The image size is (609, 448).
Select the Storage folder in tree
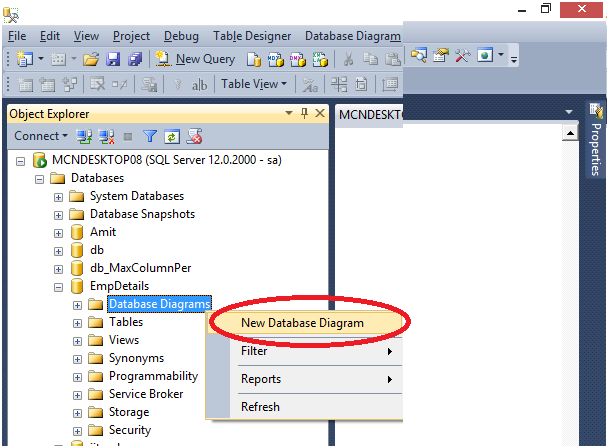coord(129,412)
